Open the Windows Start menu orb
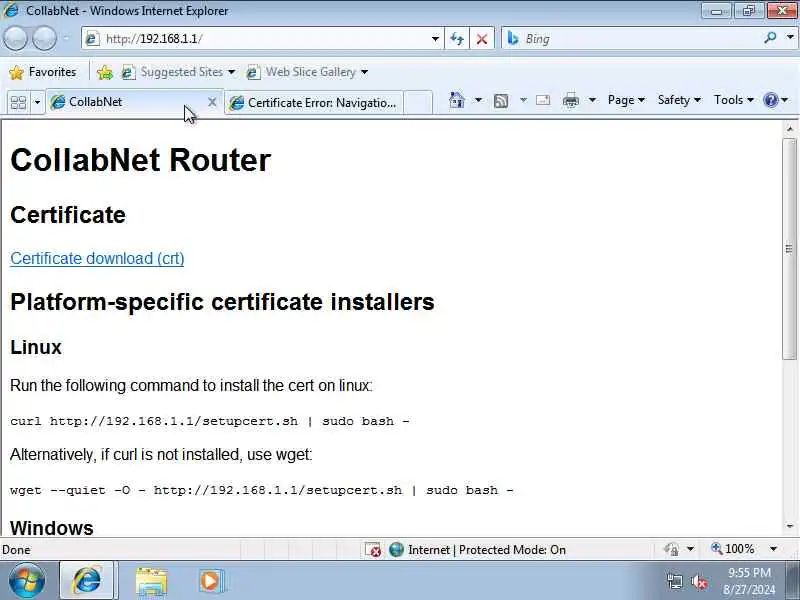The height and width of the screenshot is (600, 800). 27,581
